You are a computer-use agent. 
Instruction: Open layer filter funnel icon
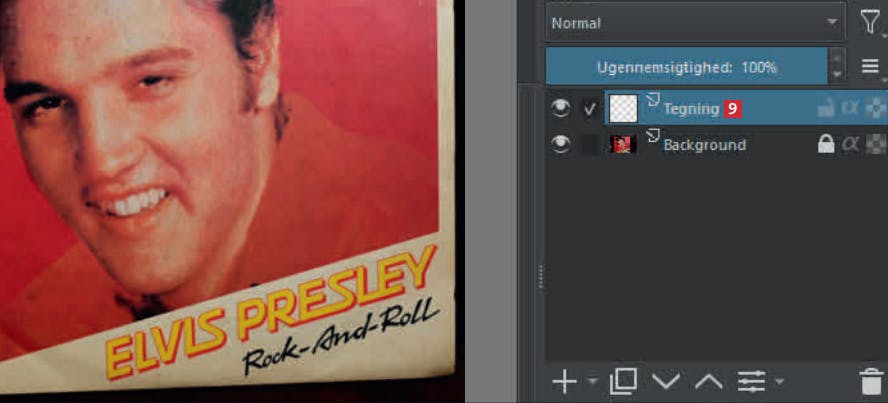point(870,23)
